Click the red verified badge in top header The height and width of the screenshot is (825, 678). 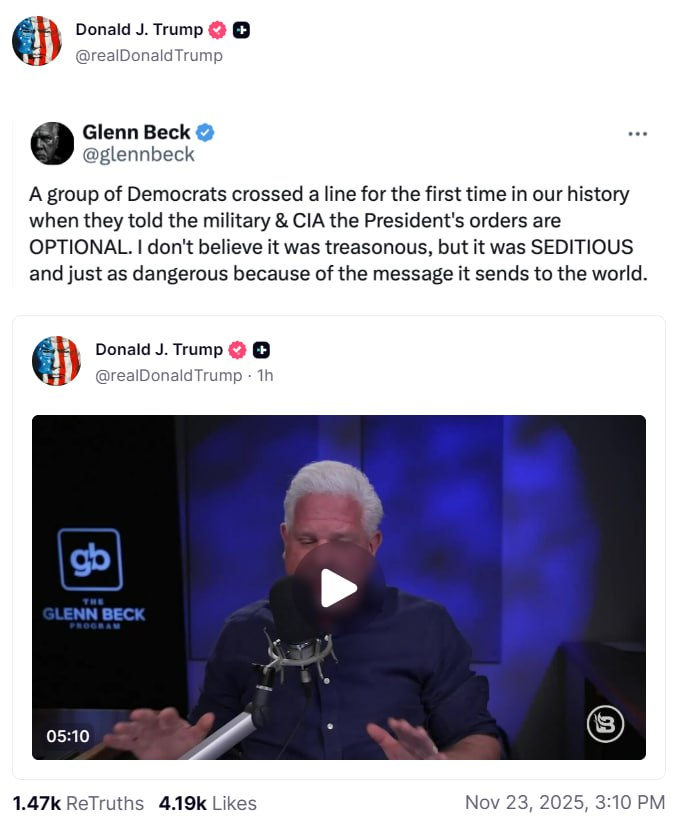click(217, 30)
